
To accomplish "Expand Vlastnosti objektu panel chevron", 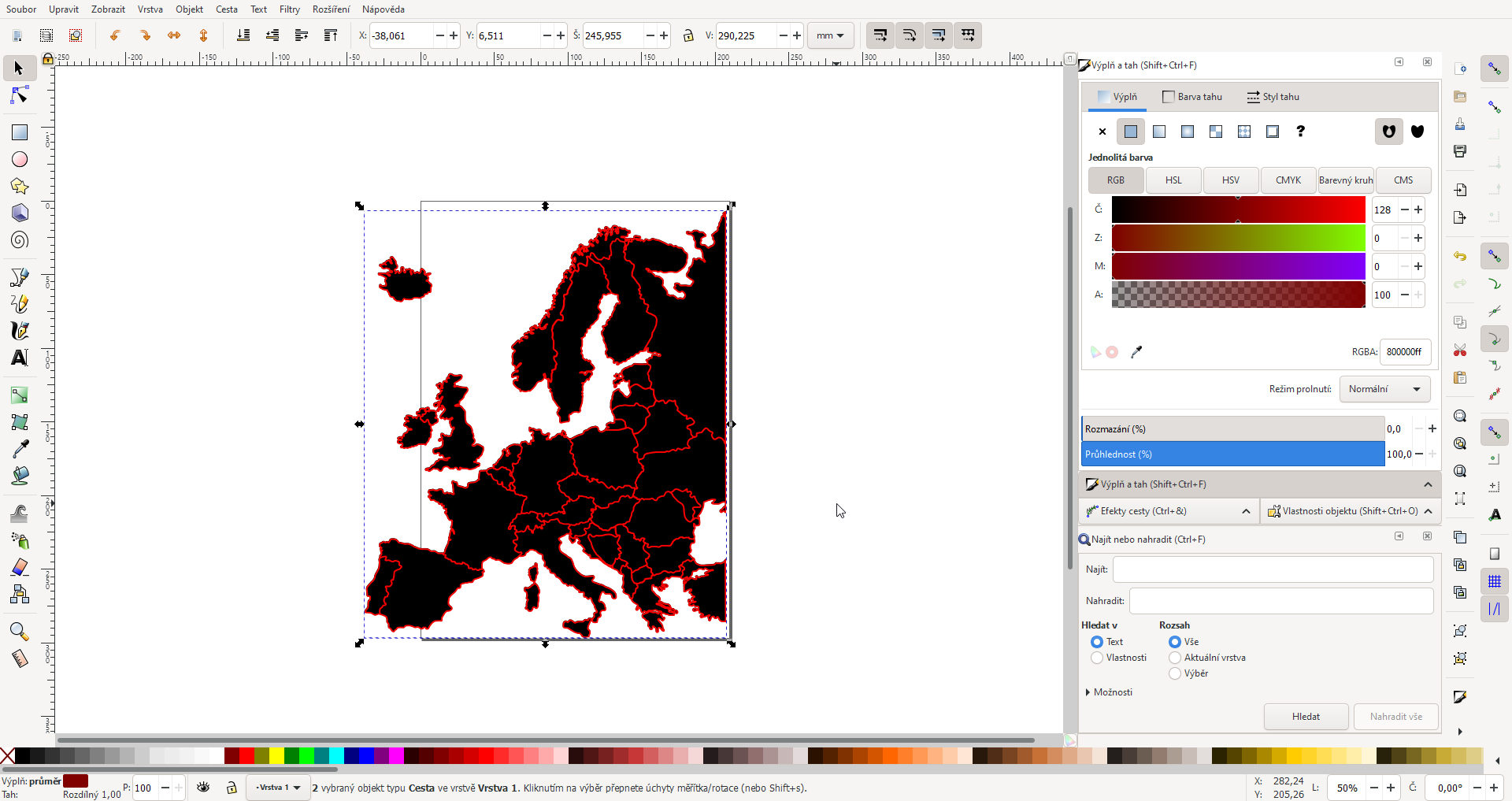I will coord(1428,511).
